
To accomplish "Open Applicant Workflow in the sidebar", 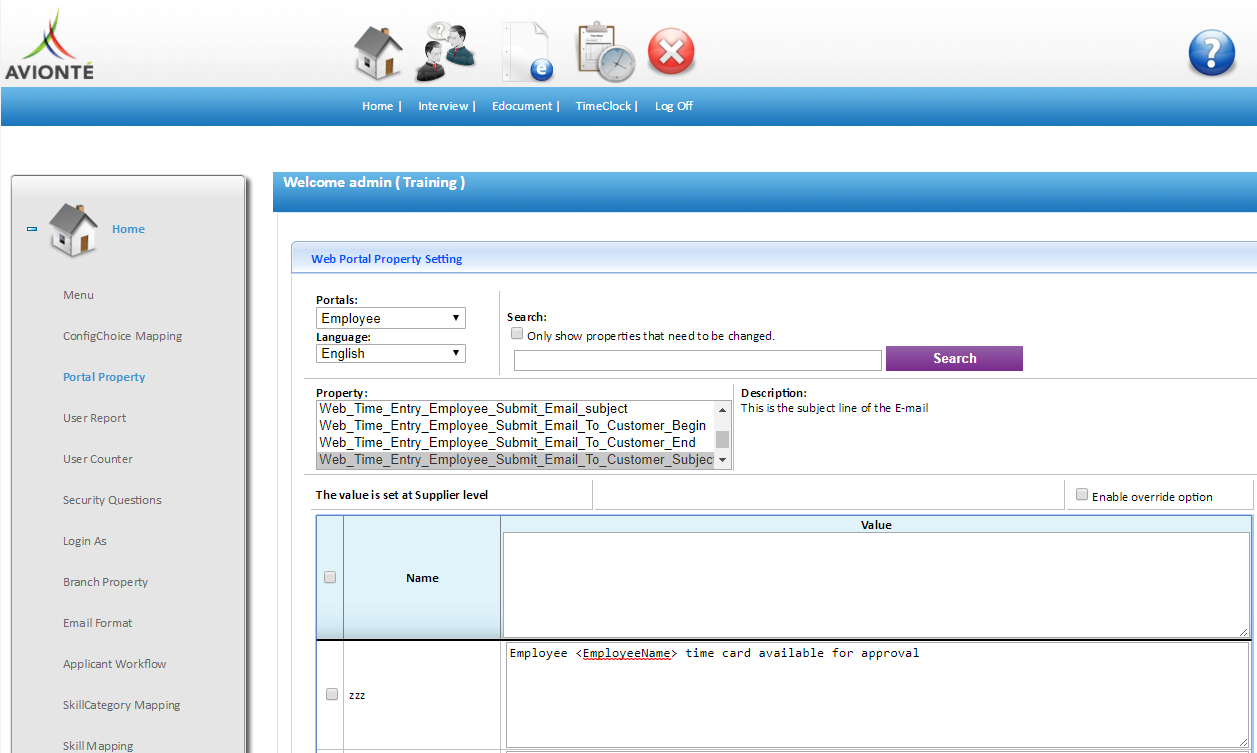I will (114, 664).
